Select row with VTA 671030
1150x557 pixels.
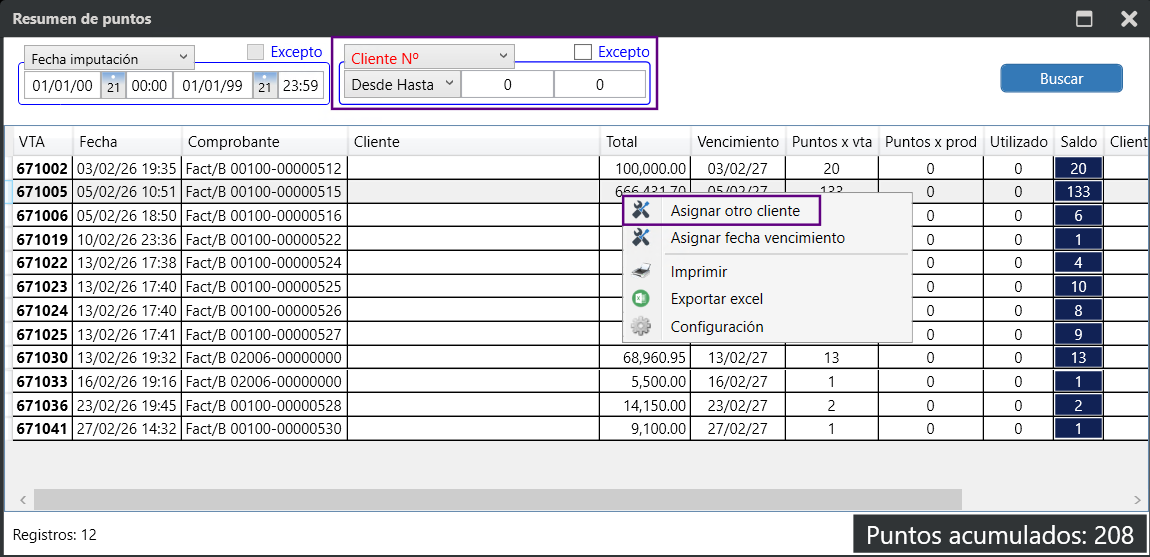click(x=42, y=357)
